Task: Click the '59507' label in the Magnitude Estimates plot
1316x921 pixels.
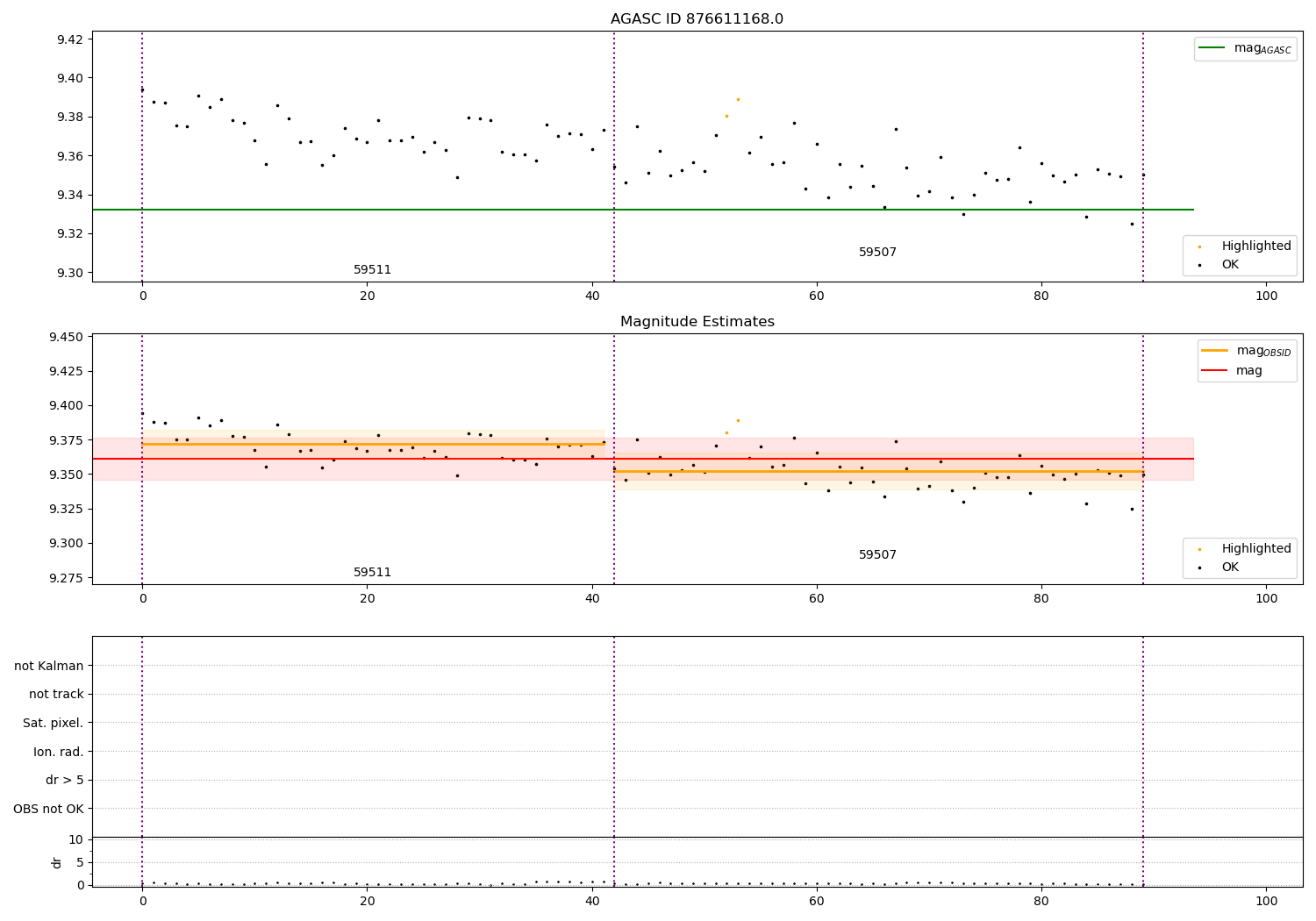Action: (x=877, y=555)
